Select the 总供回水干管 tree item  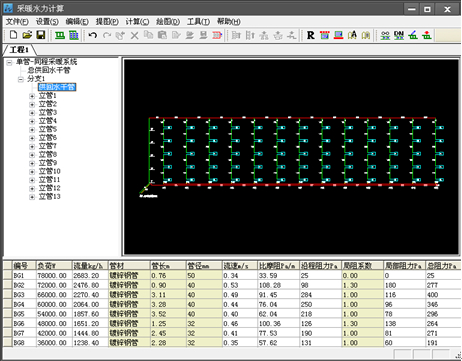49,70
